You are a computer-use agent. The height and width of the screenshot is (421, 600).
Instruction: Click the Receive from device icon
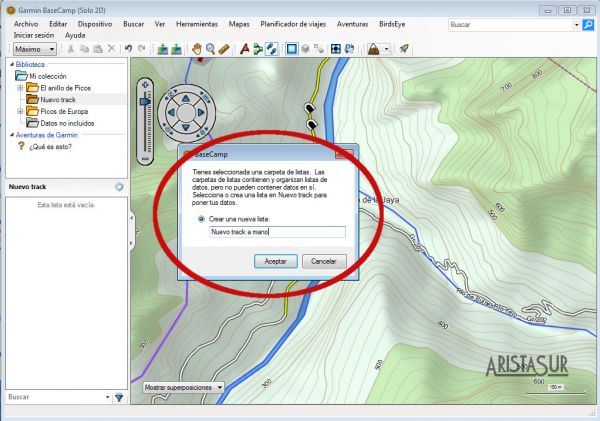pos(176,49)
